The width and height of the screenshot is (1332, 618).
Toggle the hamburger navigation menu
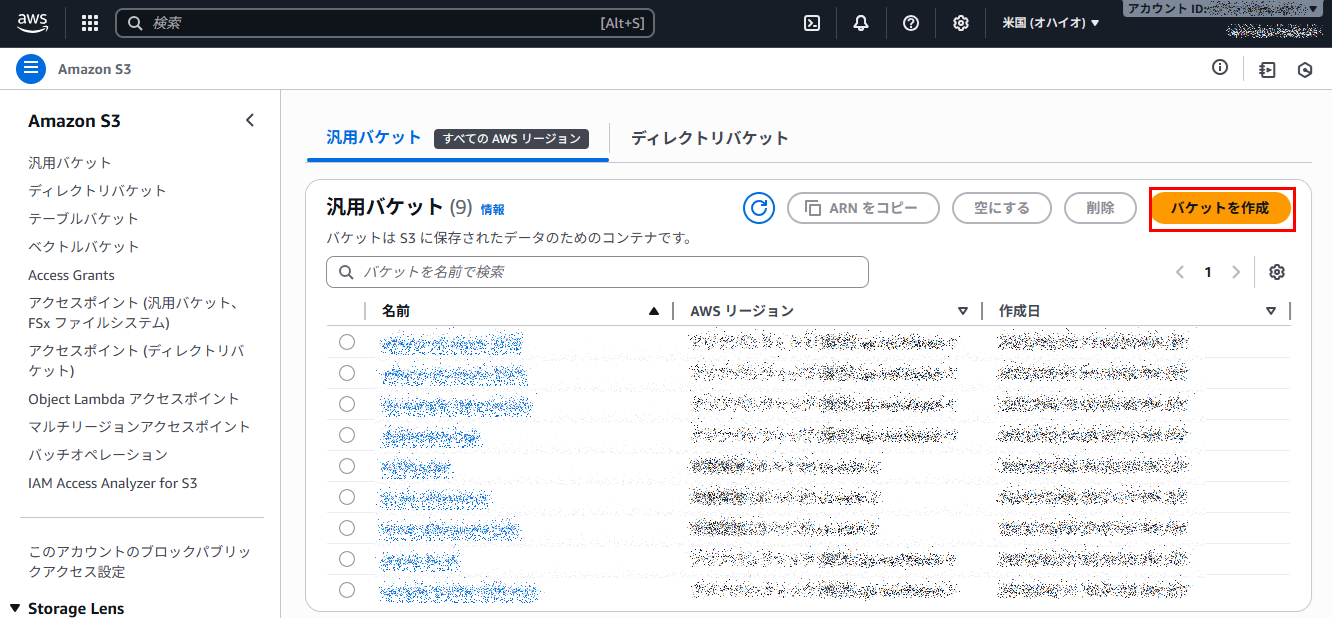point(31,69)
